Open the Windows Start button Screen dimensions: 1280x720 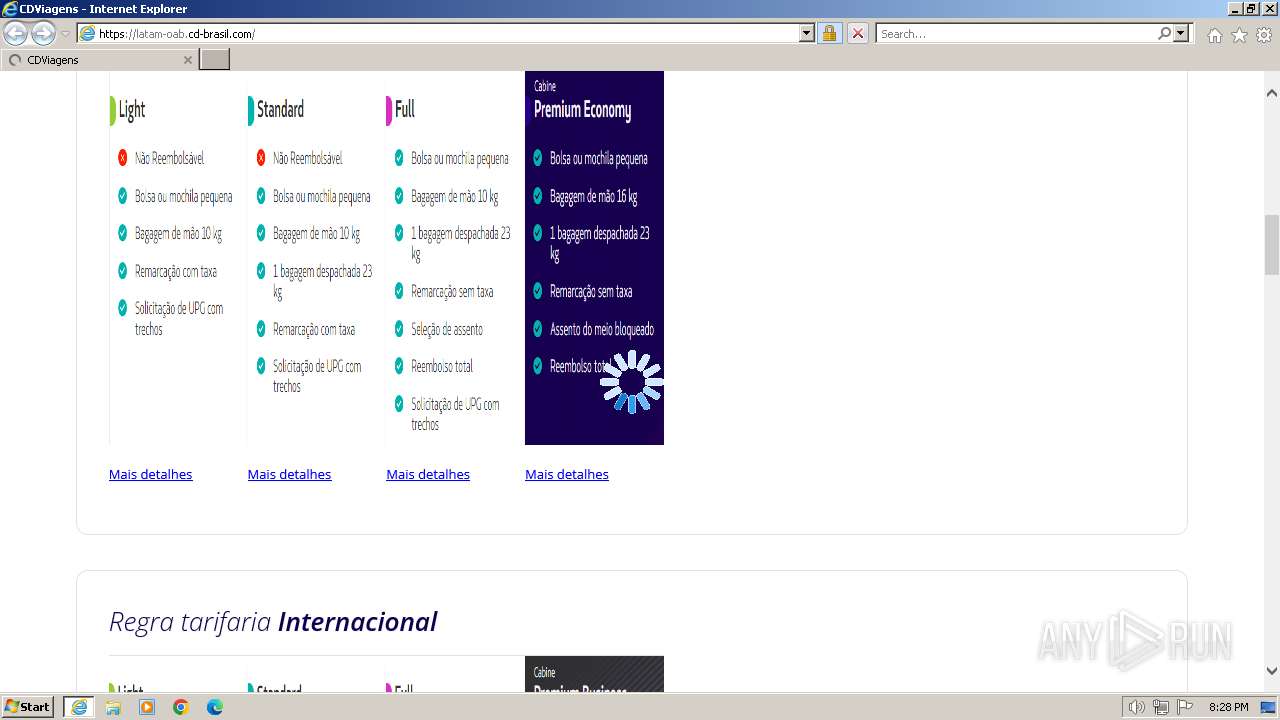point(28,707)
